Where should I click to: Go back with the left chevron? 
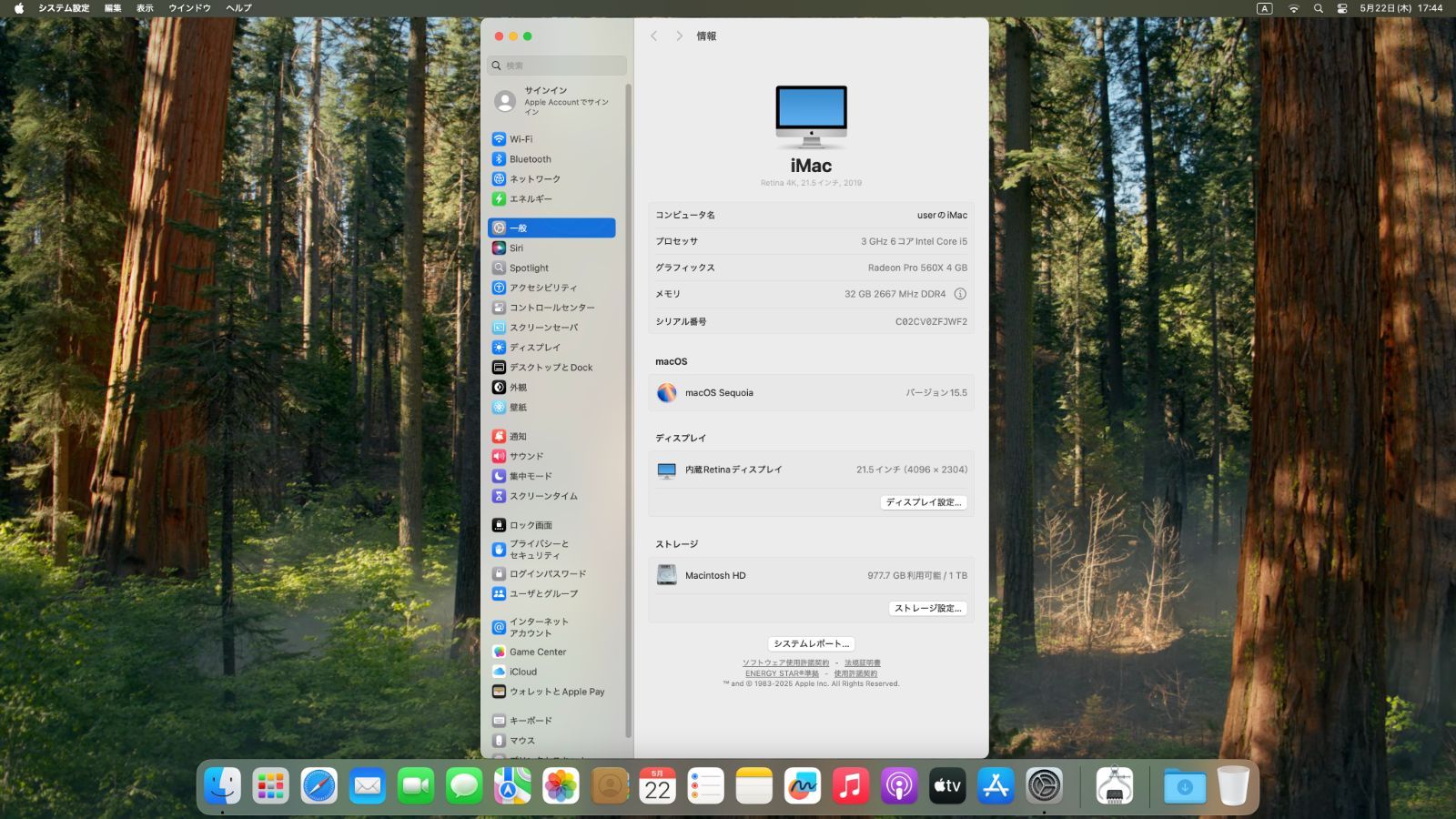click(x=653, y=36)
